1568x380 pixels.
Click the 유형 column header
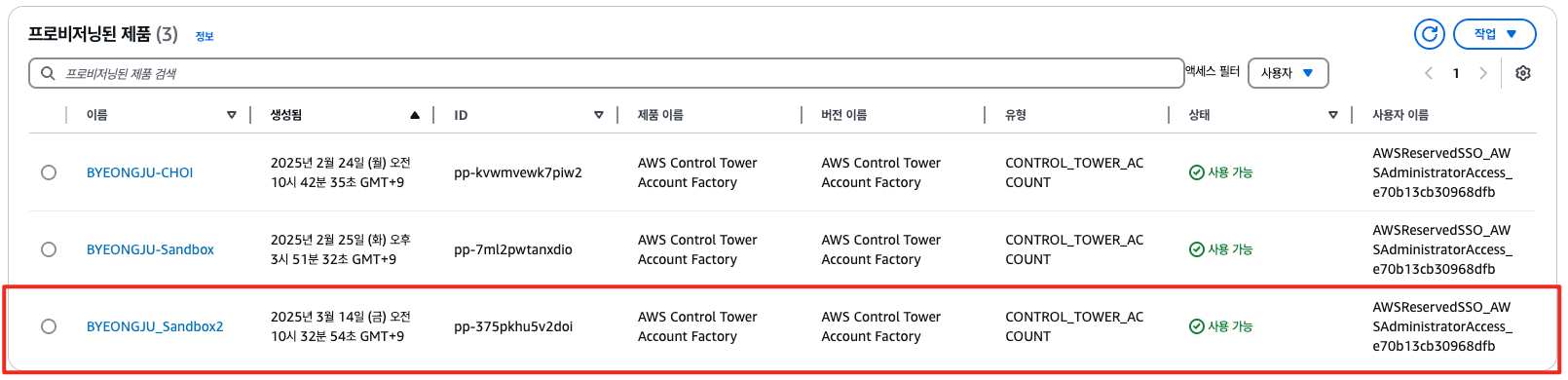(x=1016, y=115)
